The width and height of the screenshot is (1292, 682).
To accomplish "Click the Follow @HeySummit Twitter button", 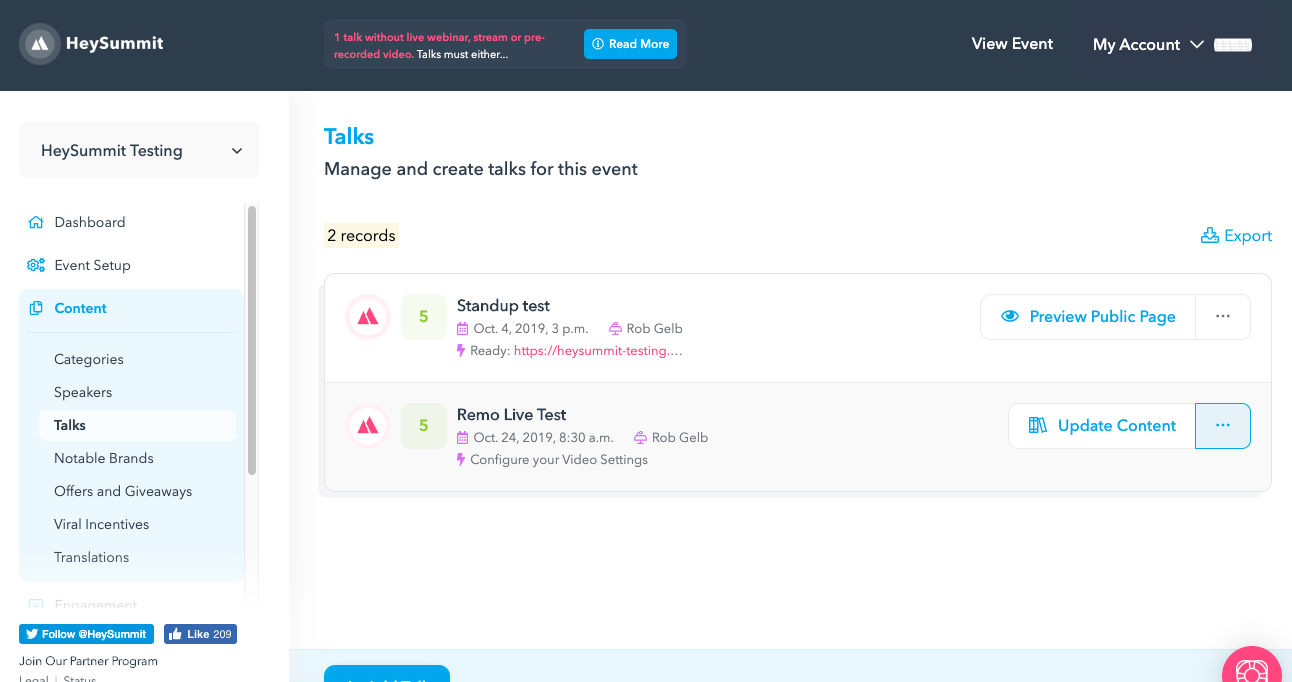I will [x=87, y=634].
